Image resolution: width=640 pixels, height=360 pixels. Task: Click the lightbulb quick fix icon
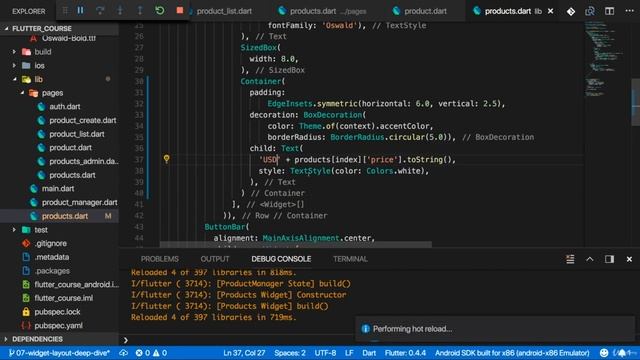[x=166, y=159]
